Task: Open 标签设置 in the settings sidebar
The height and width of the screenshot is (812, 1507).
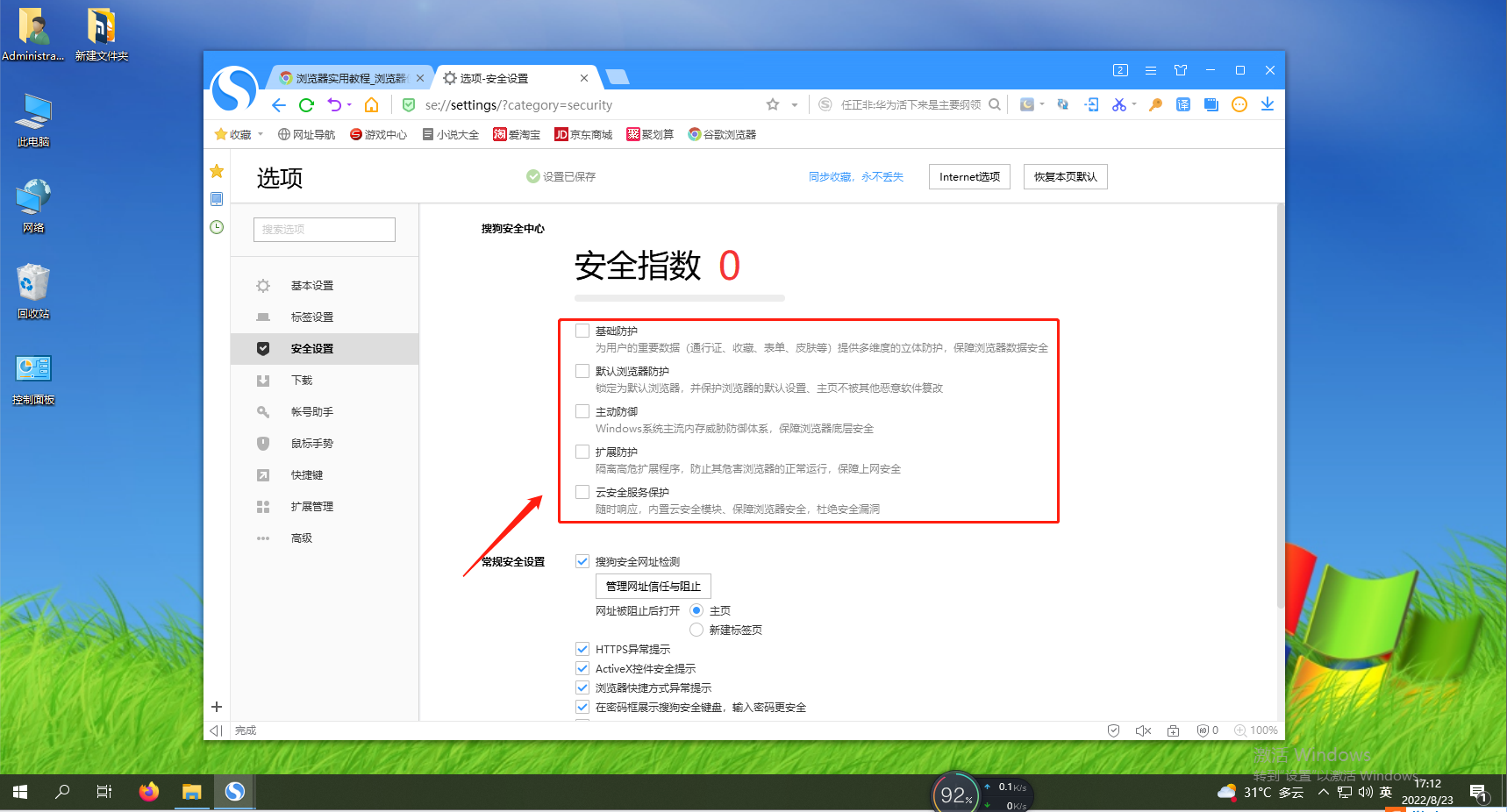Action: pos(325,317)
